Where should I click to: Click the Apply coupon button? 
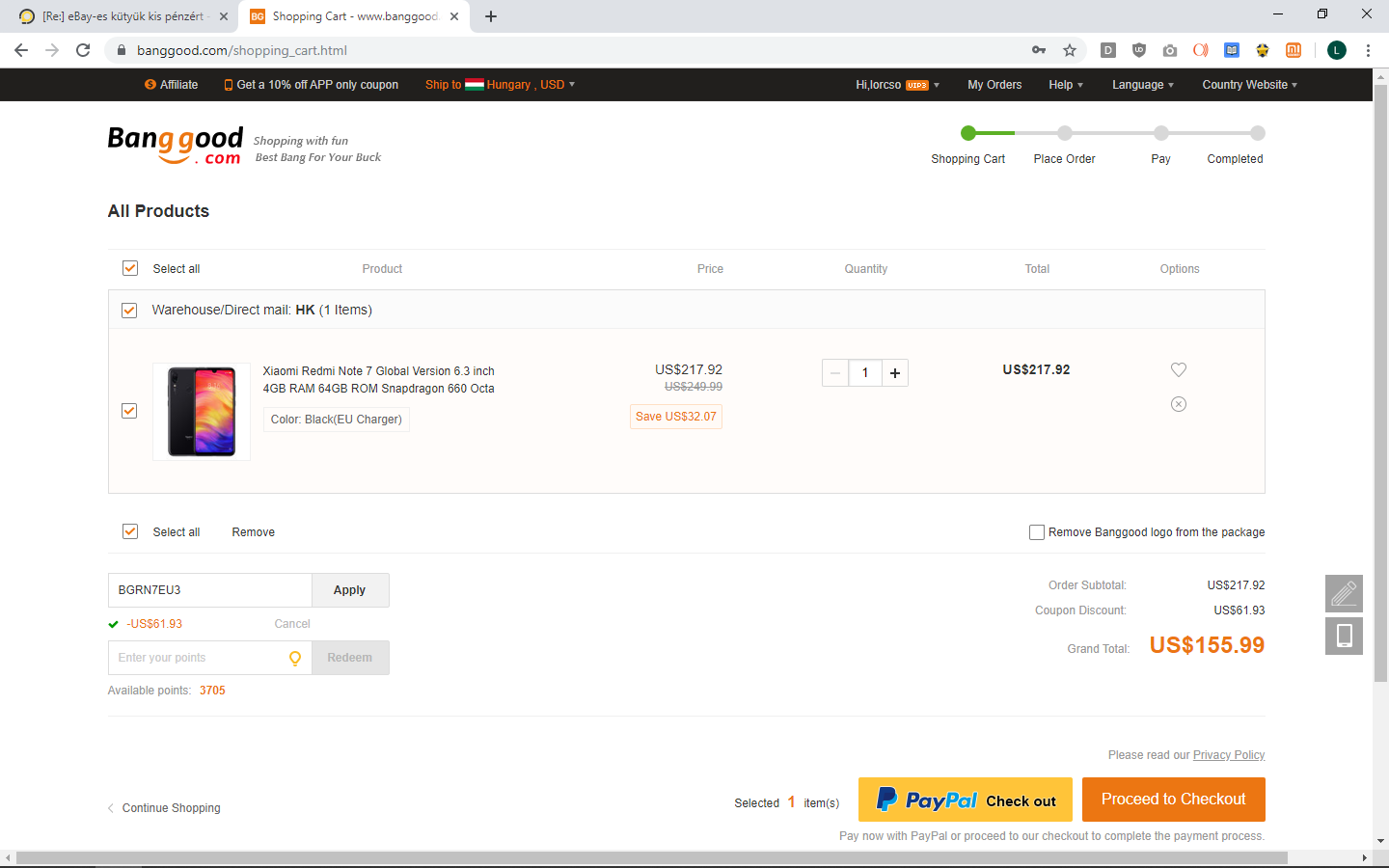pos(350,590)
